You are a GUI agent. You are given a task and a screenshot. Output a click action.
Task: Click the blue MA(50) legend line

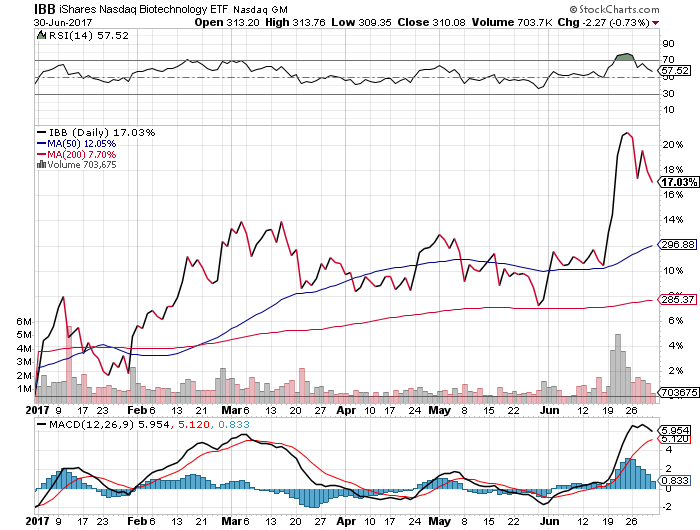tap(42, 144)
